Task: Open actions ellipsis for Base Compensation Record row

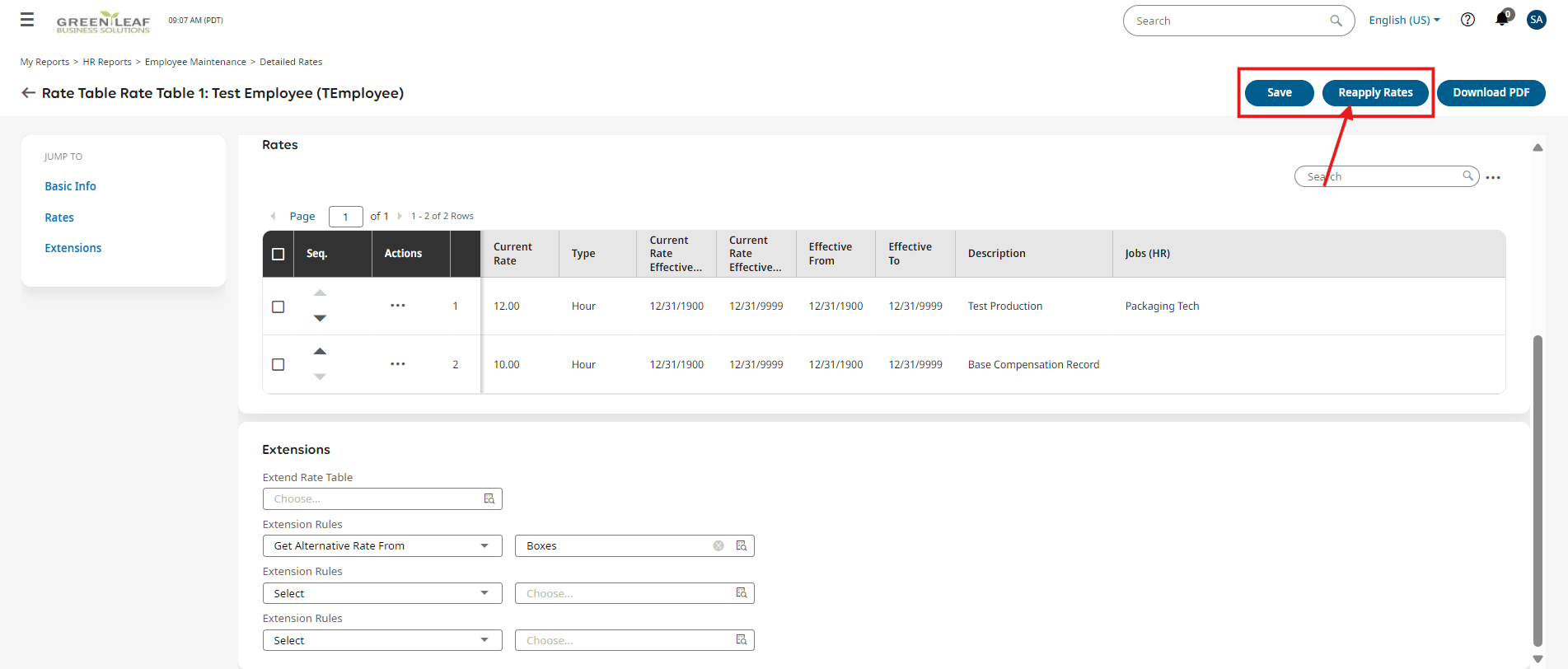Action: point(398,364)
